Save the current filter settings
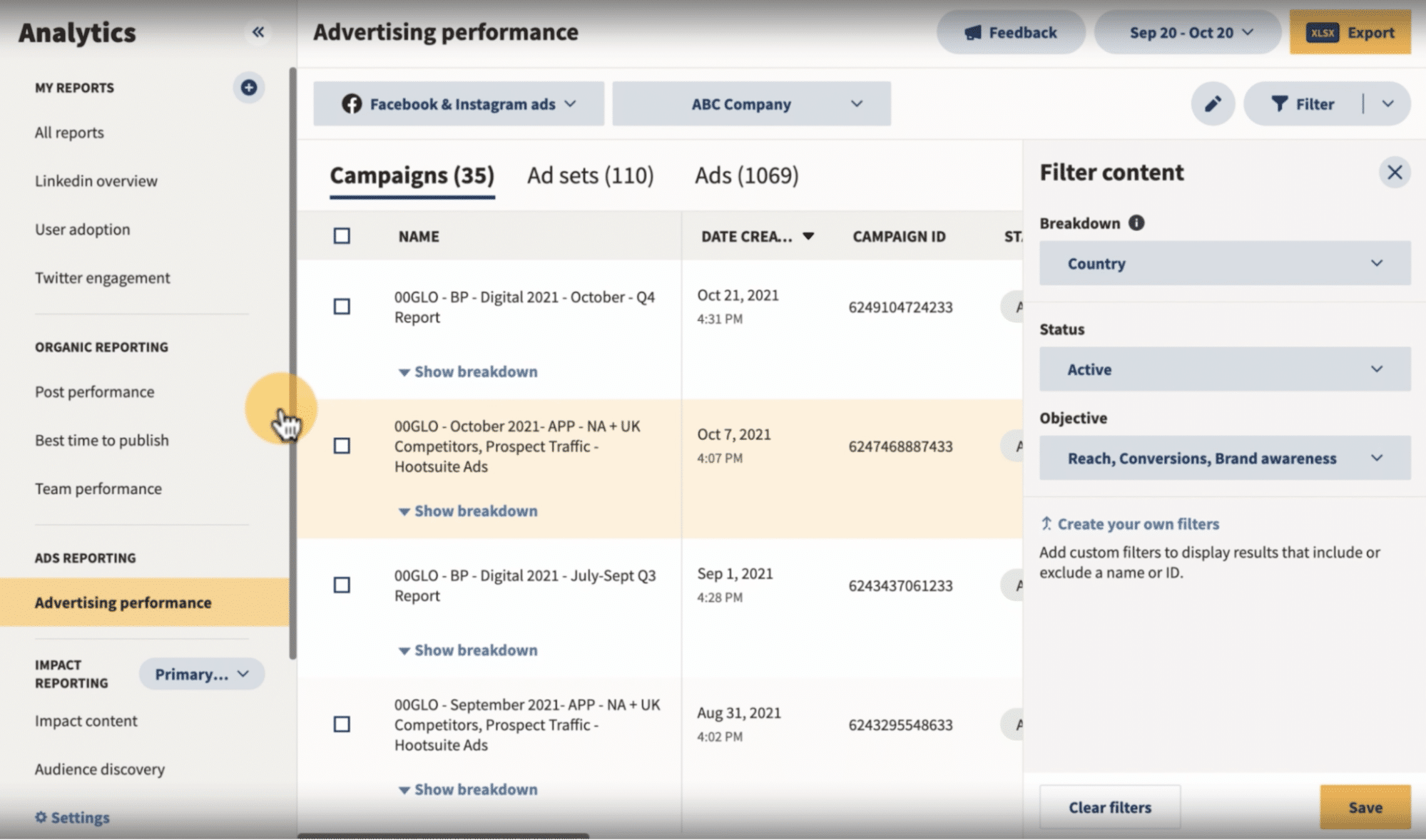This screenshot has width=1426, height=840. click(x=1365, y=807)
